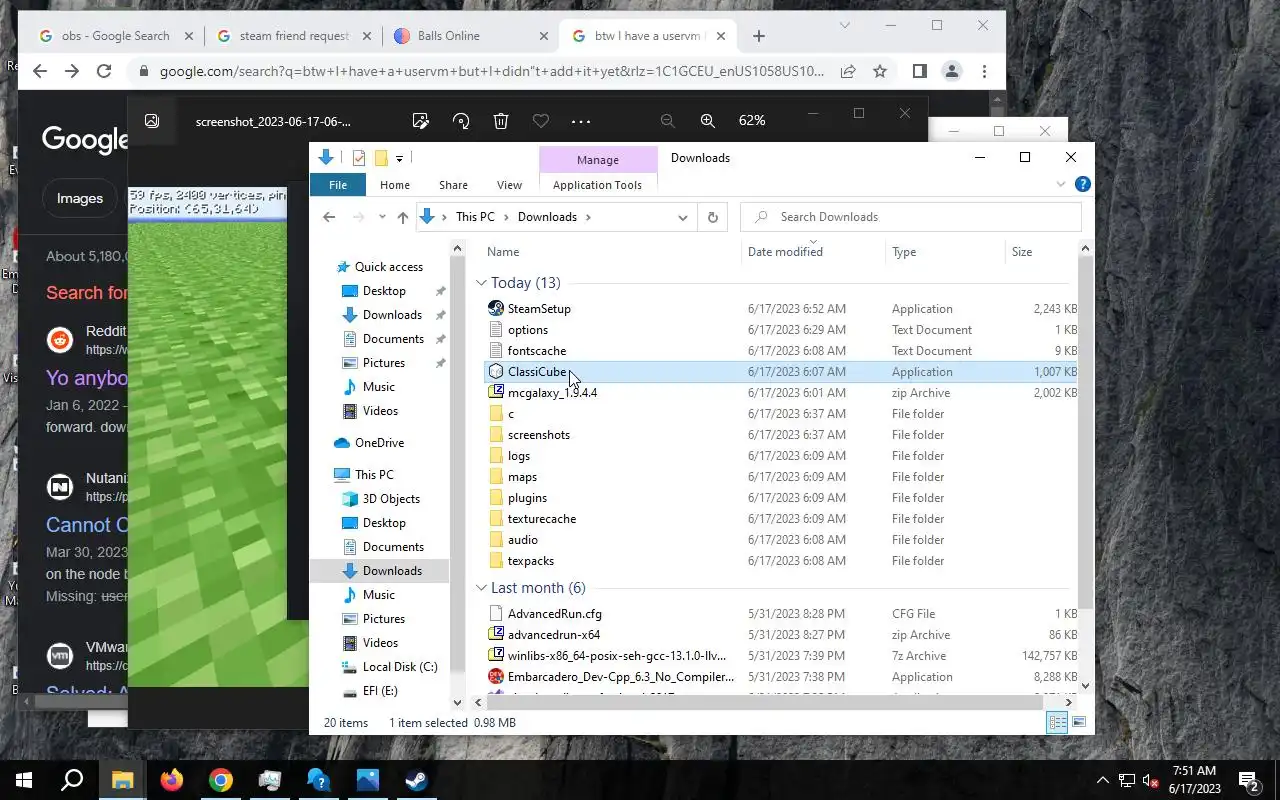Switch to details view layout icon

pos(1057,723)
